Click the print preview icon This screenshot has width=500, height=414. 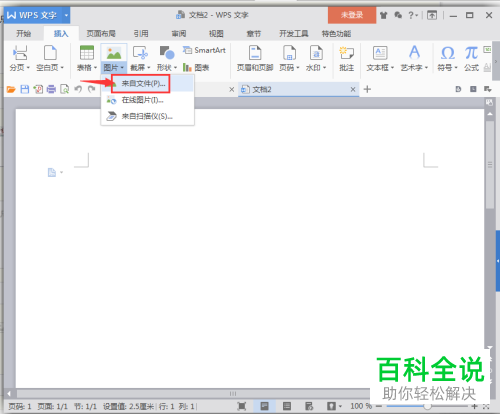pos(65,89)
